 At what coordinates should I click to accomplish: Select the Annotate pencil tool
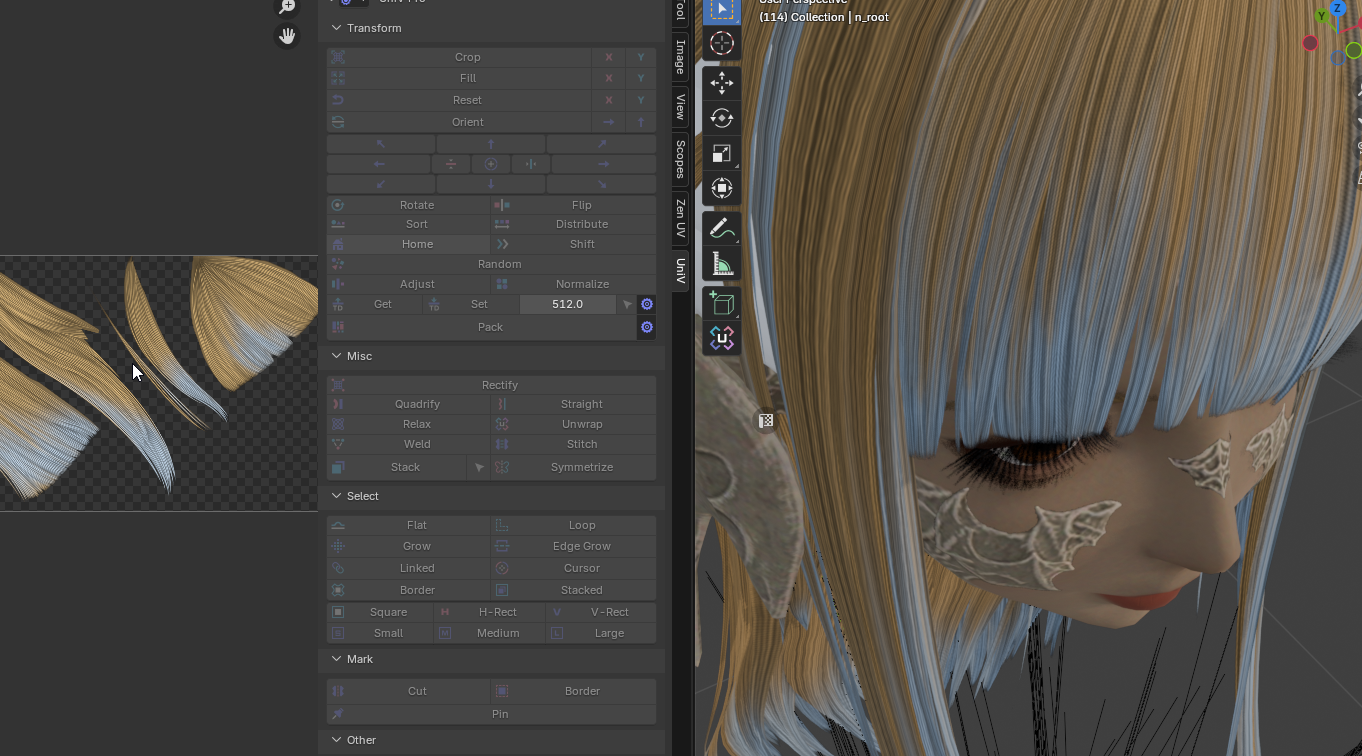pyautogui.click(x=721, y=229)
